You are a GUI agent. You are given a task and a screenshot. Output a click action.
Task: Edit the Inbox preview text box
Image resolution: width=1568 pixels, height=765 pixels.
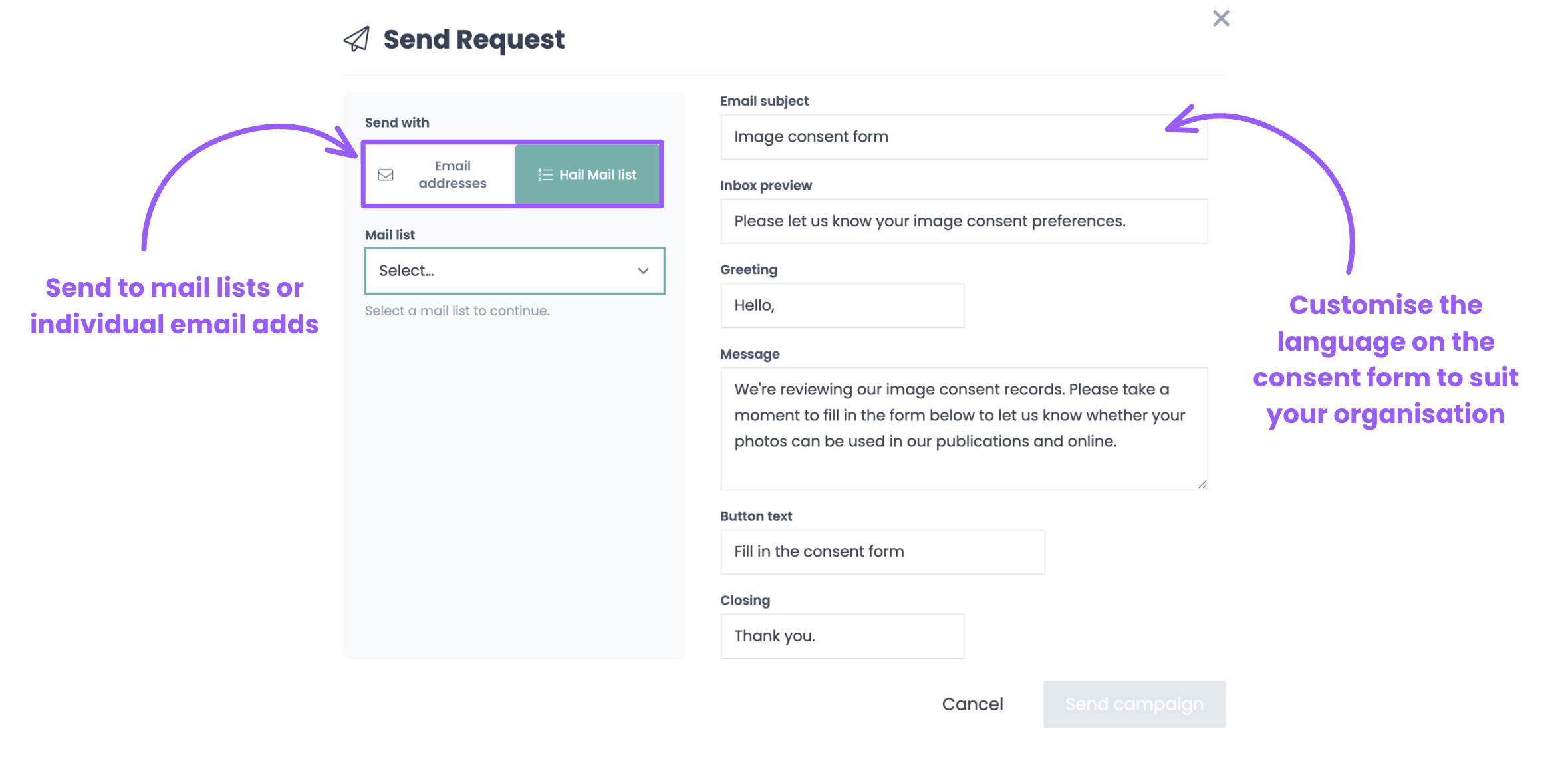(x=964, y=222)
